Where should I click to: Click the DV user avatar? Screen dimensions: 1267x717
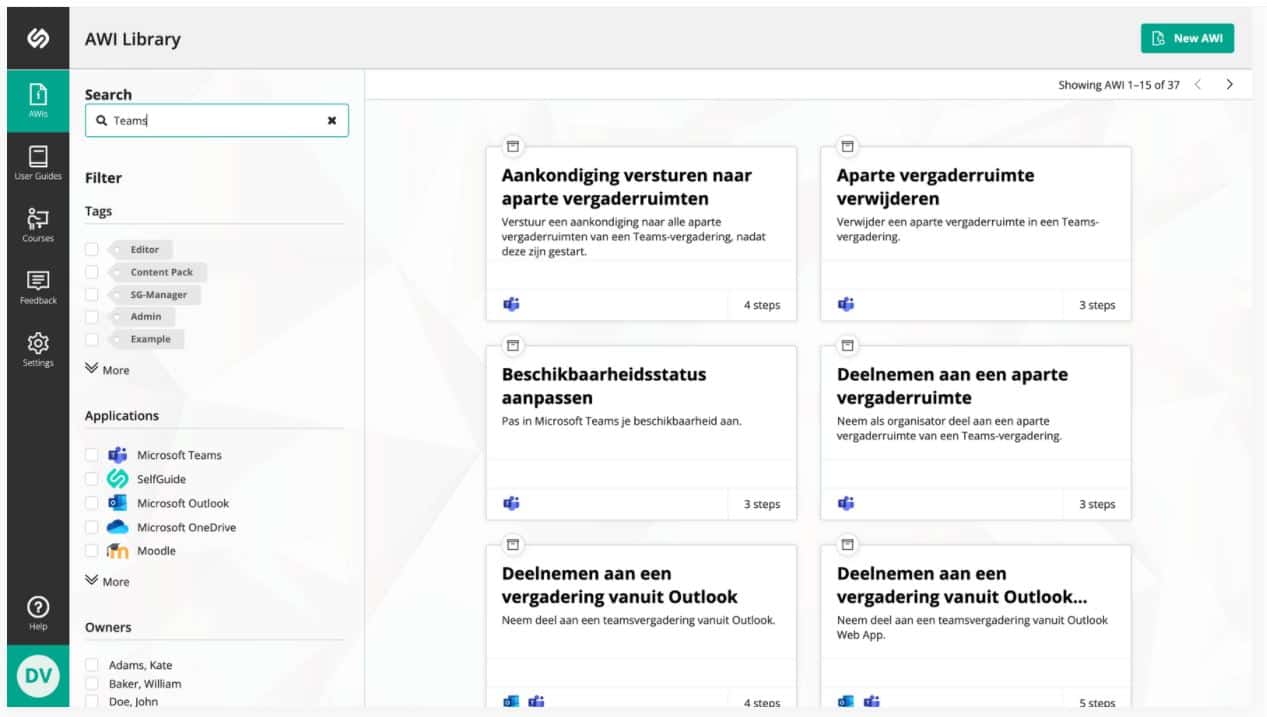pos(38,676)
